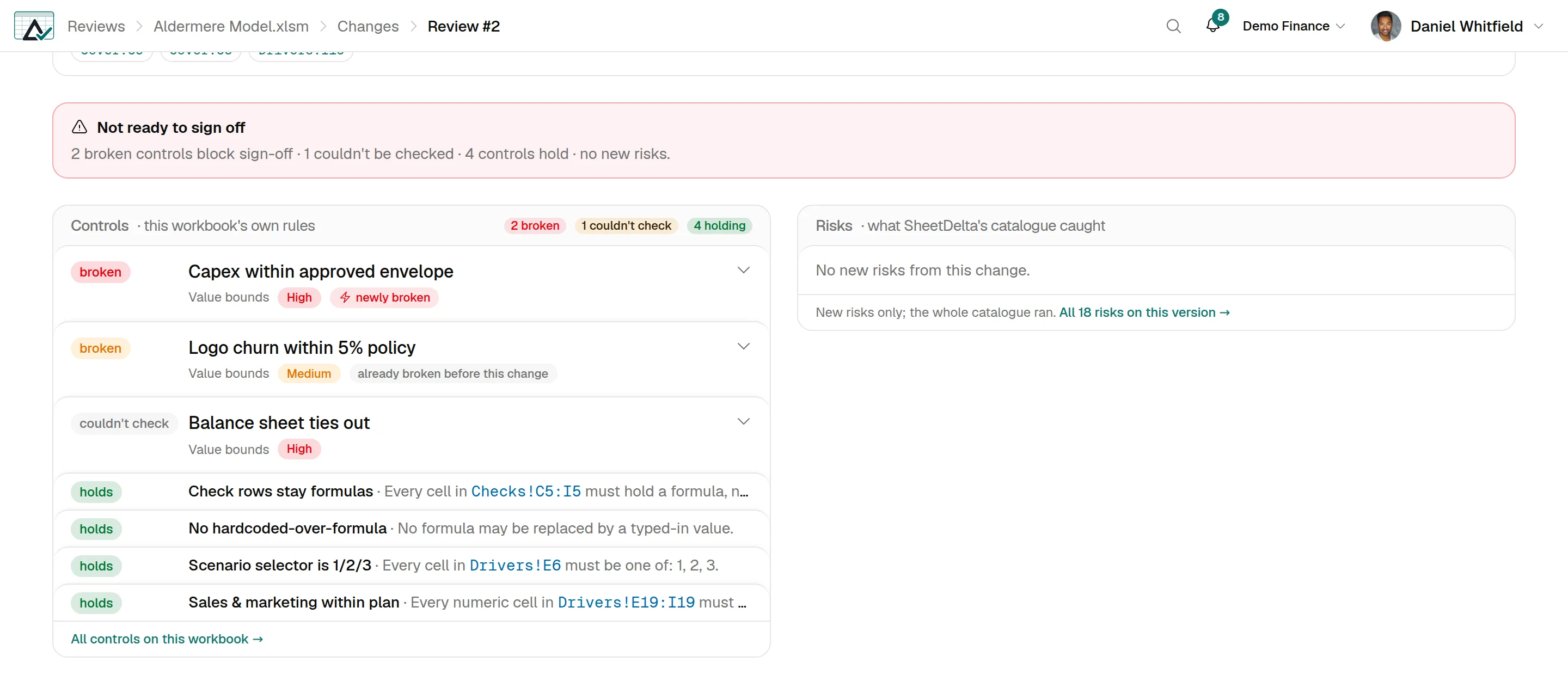Image resolution: width=1568 pixels, height=675 pixels.
Task: Select the Scenario selector is 1/2/3 row
Action: 412,566
